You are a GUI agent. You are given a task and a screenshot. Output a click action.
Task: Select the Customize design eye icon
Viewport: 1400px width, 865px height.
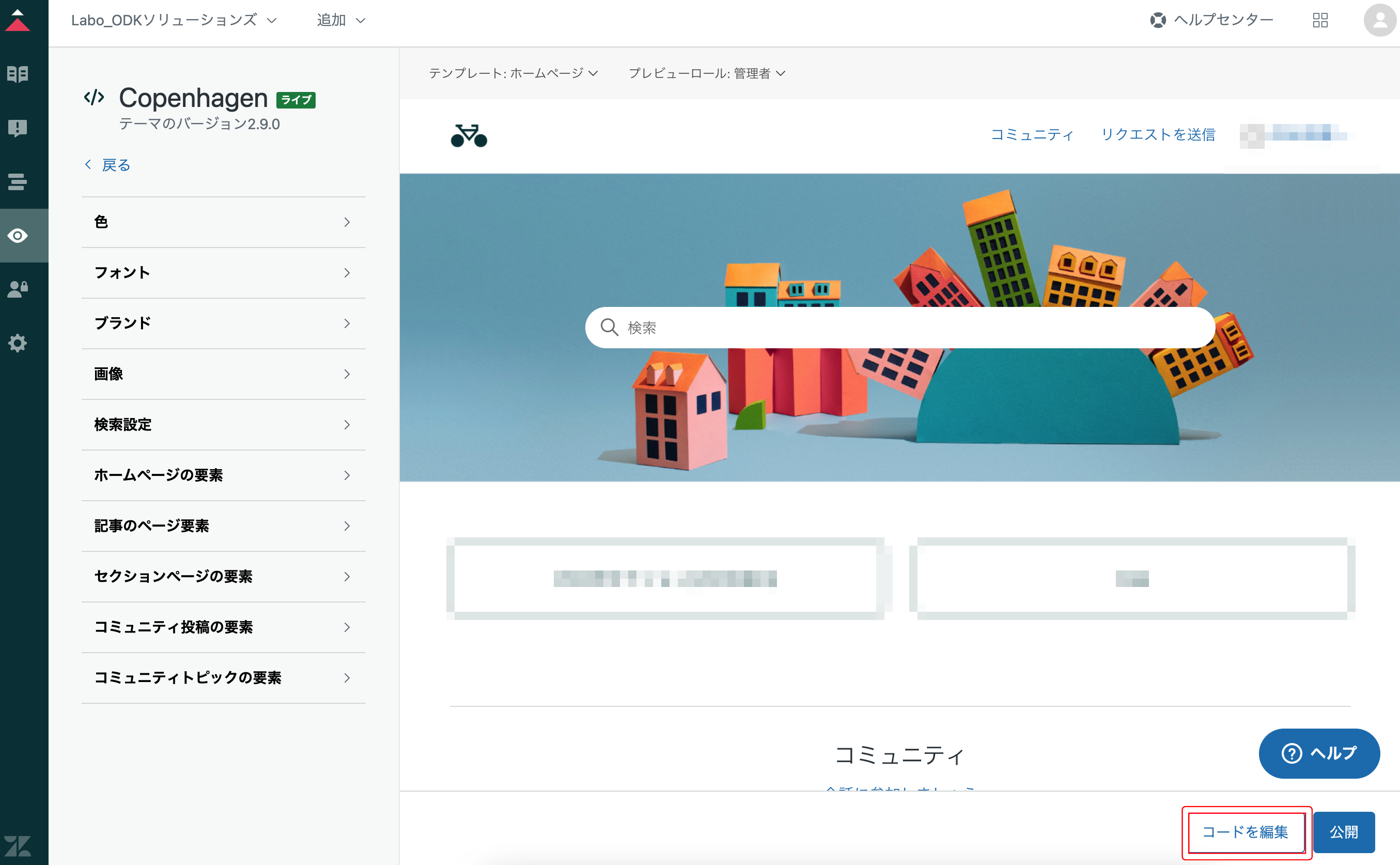17,235
